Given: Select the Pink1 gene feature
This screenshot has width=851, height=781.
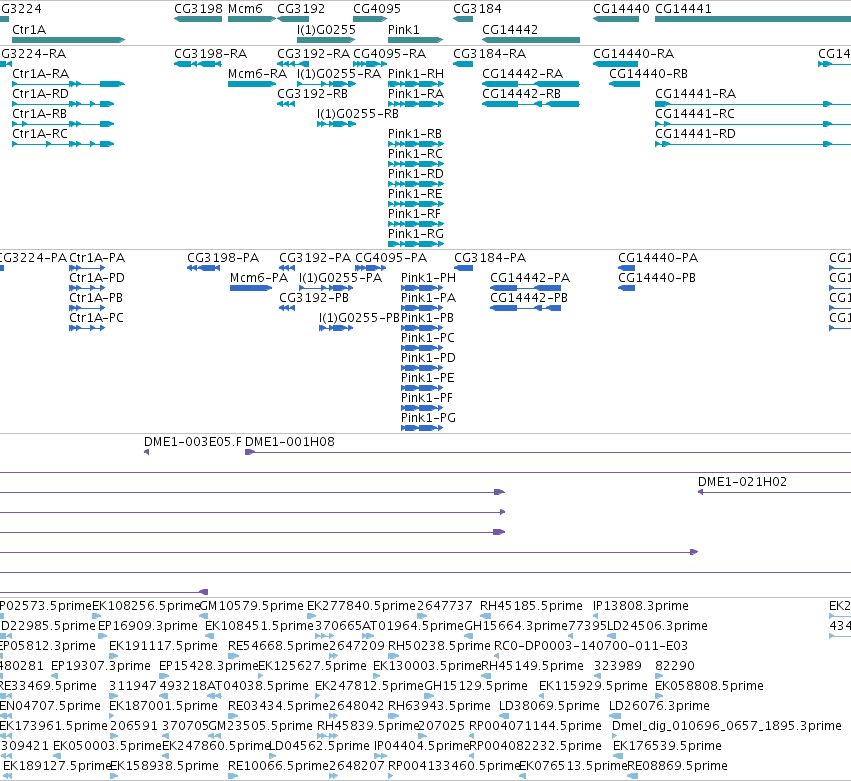Looking at the screenshot, I should 416,40.
